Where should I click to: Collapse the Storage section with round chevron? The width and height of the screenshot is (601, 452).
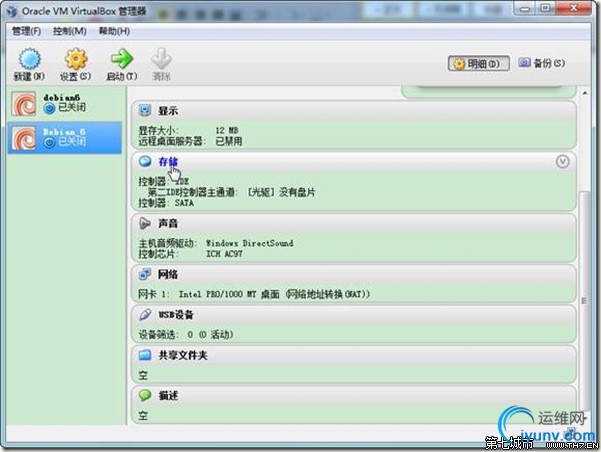coord(562,162)
